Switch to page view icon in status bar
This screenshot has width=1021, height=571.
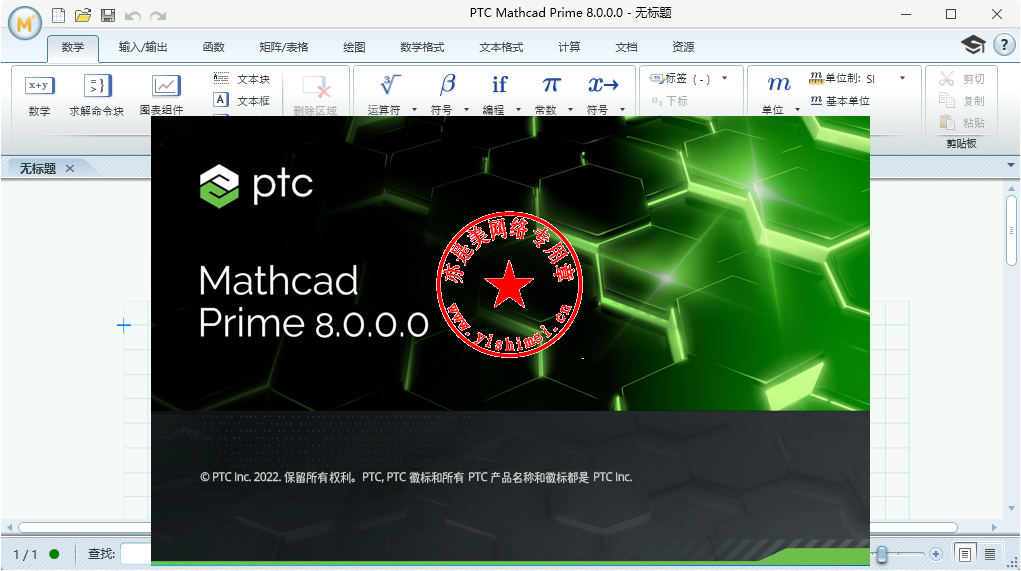click(x=965, y=554)
